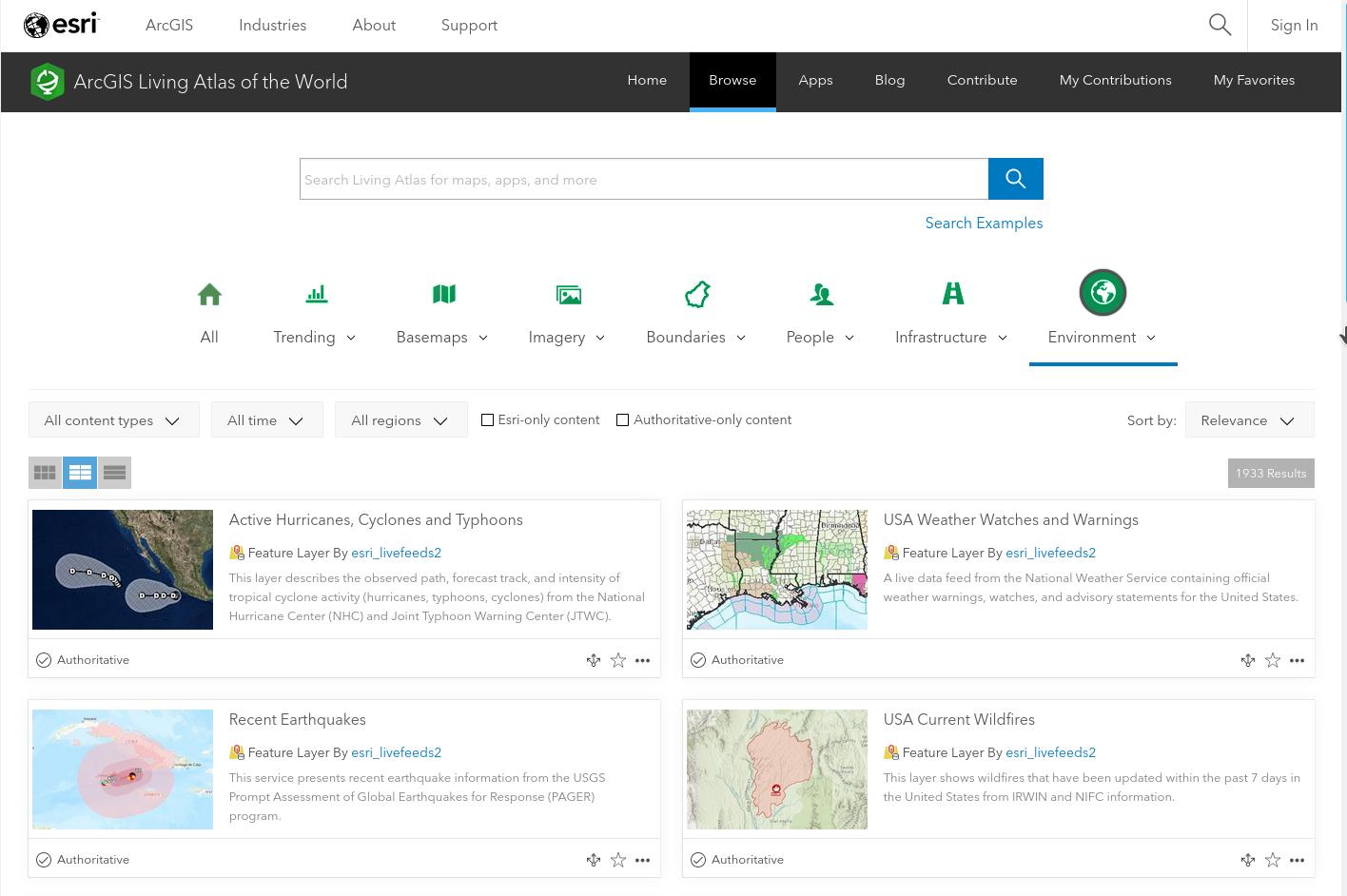Open Relevance sort dropdown

coord(1250,419)
